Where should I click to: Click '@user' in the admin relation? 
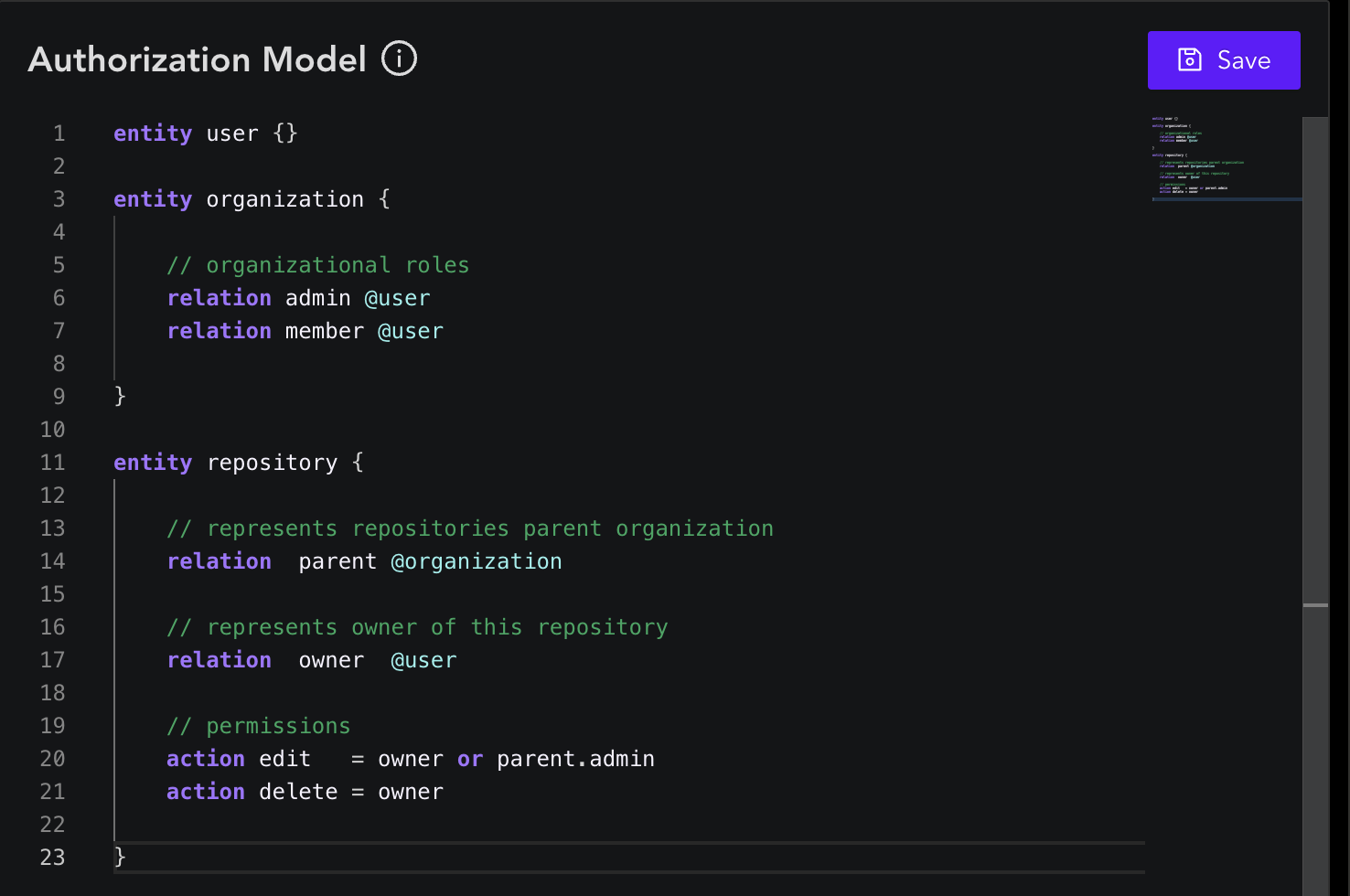tap(397, 298)
